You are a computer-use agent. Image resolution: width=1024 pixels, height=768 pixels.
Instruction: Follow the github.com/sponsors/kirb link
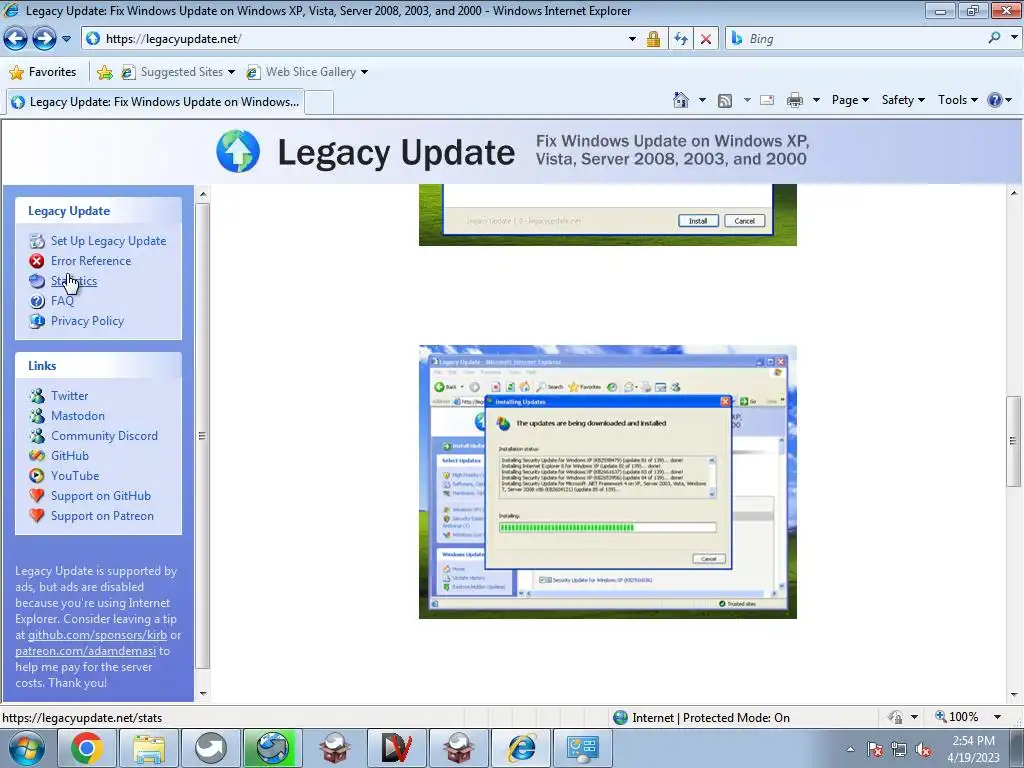coord(97,635)
